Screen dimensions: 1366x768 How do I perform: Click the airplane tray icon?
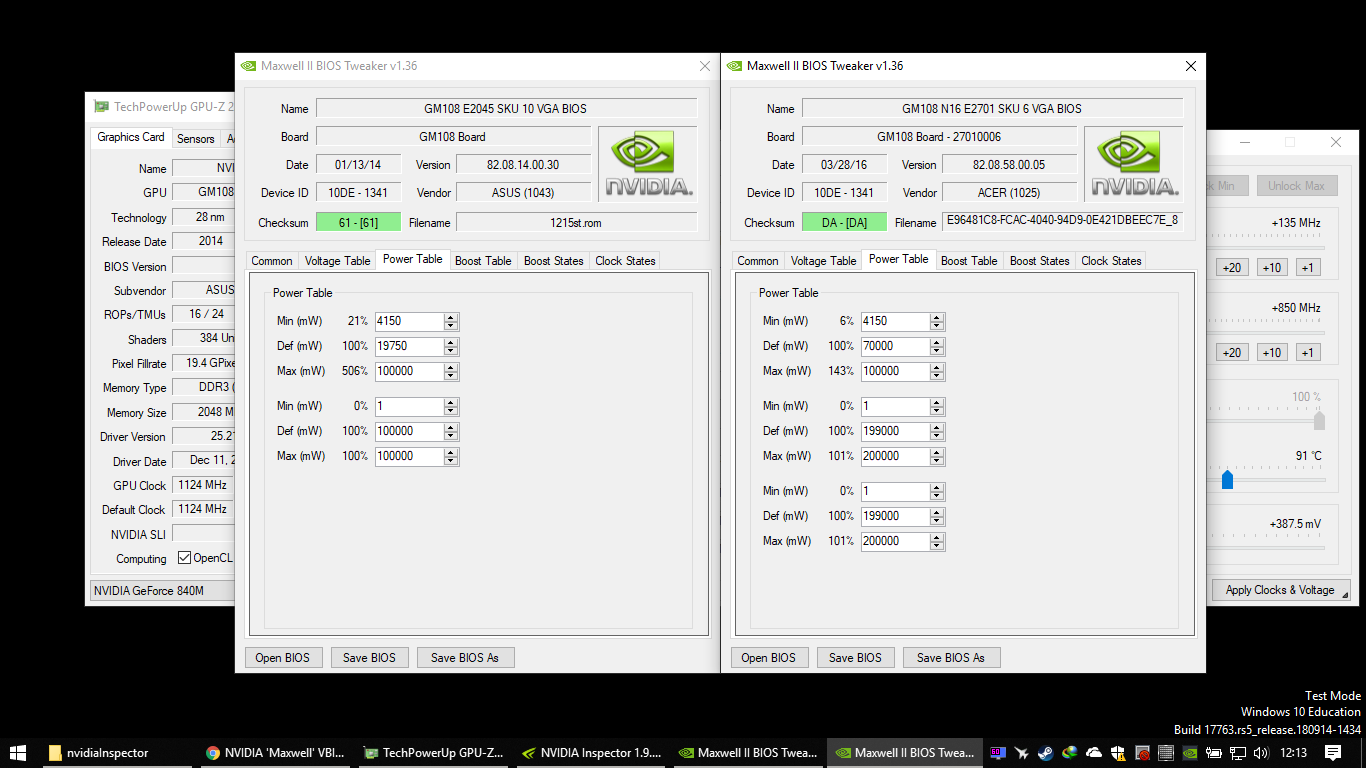pyautogui.click(x=1022, y=753)
